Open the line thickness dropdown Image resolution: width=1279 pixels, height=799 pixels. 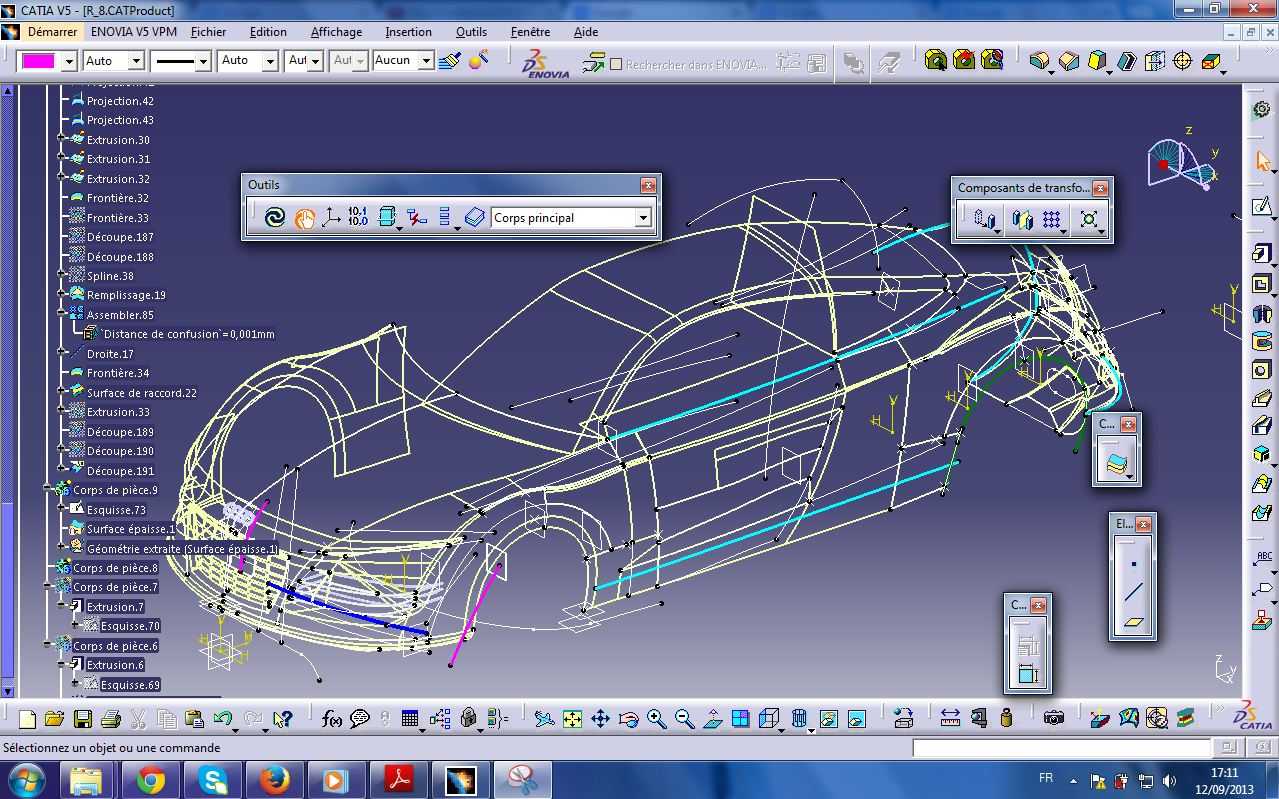pos(203,62)
